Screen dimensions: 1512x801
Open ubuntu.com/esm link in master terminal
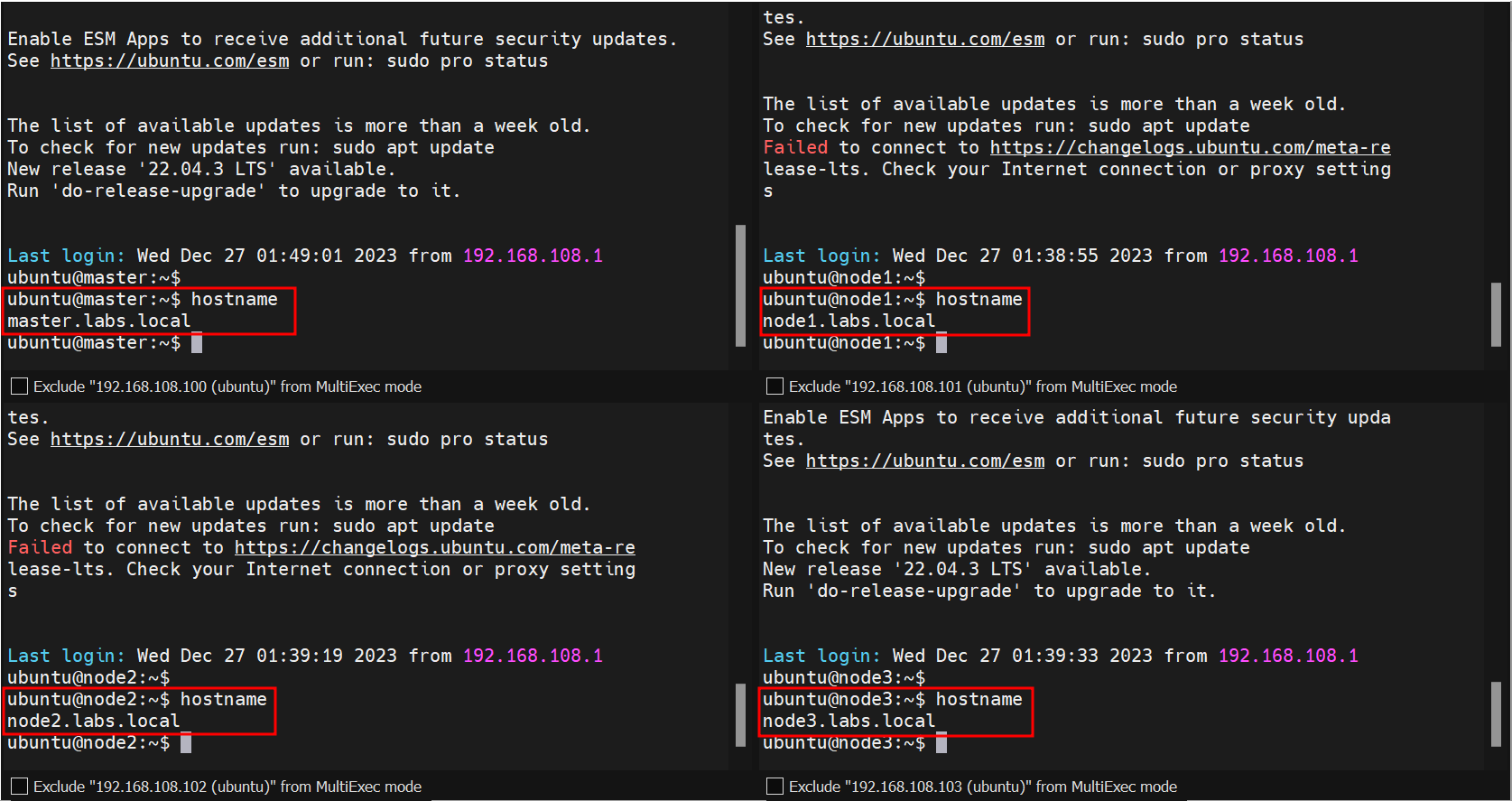170,61
